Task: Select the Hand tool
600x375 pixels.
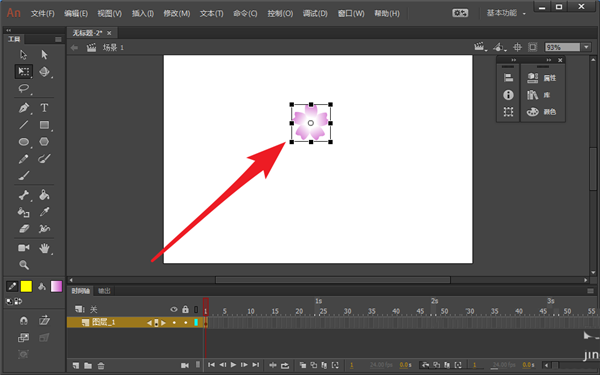Action: (x=44, y=248)
